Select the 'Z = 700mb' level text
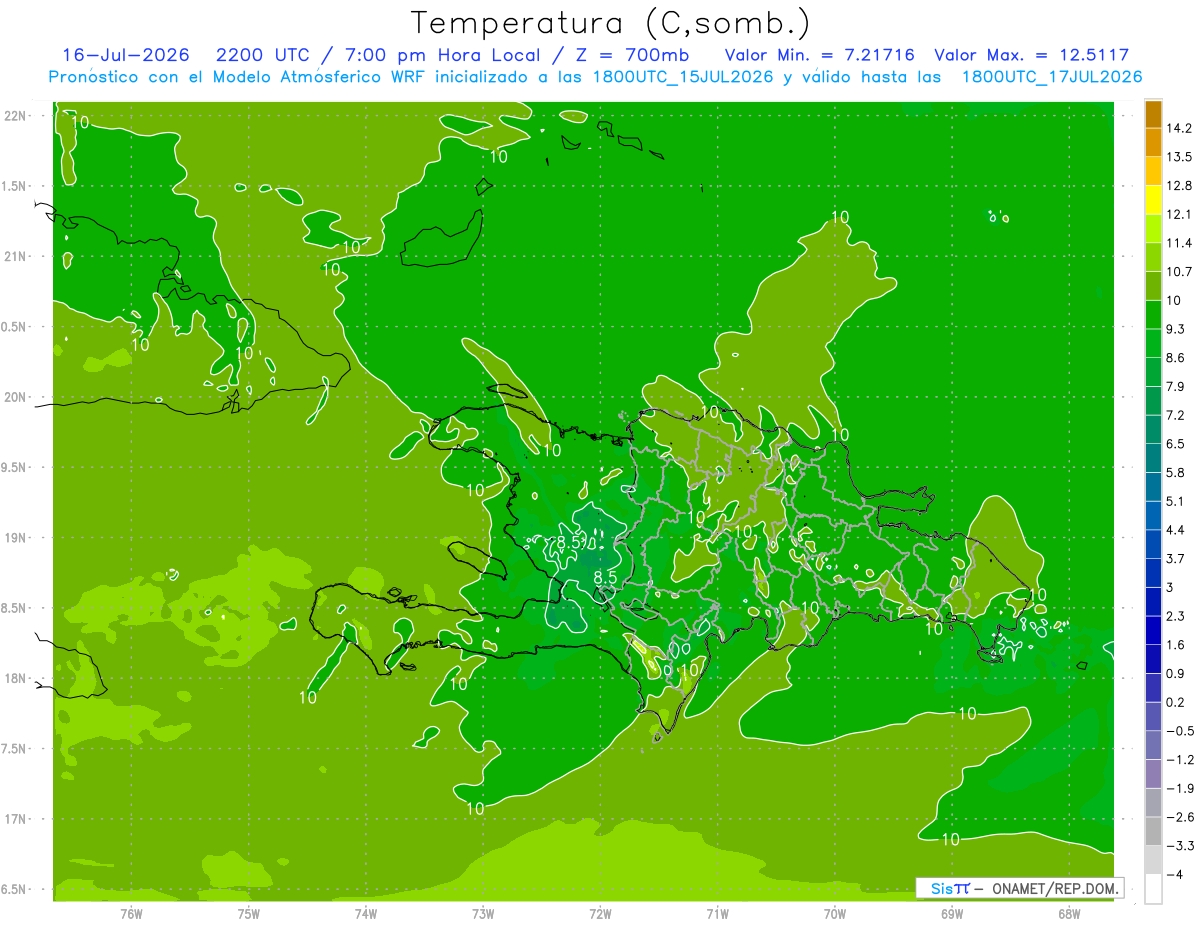This screenshot has width=1200, height=927. (x=634, y=55)
